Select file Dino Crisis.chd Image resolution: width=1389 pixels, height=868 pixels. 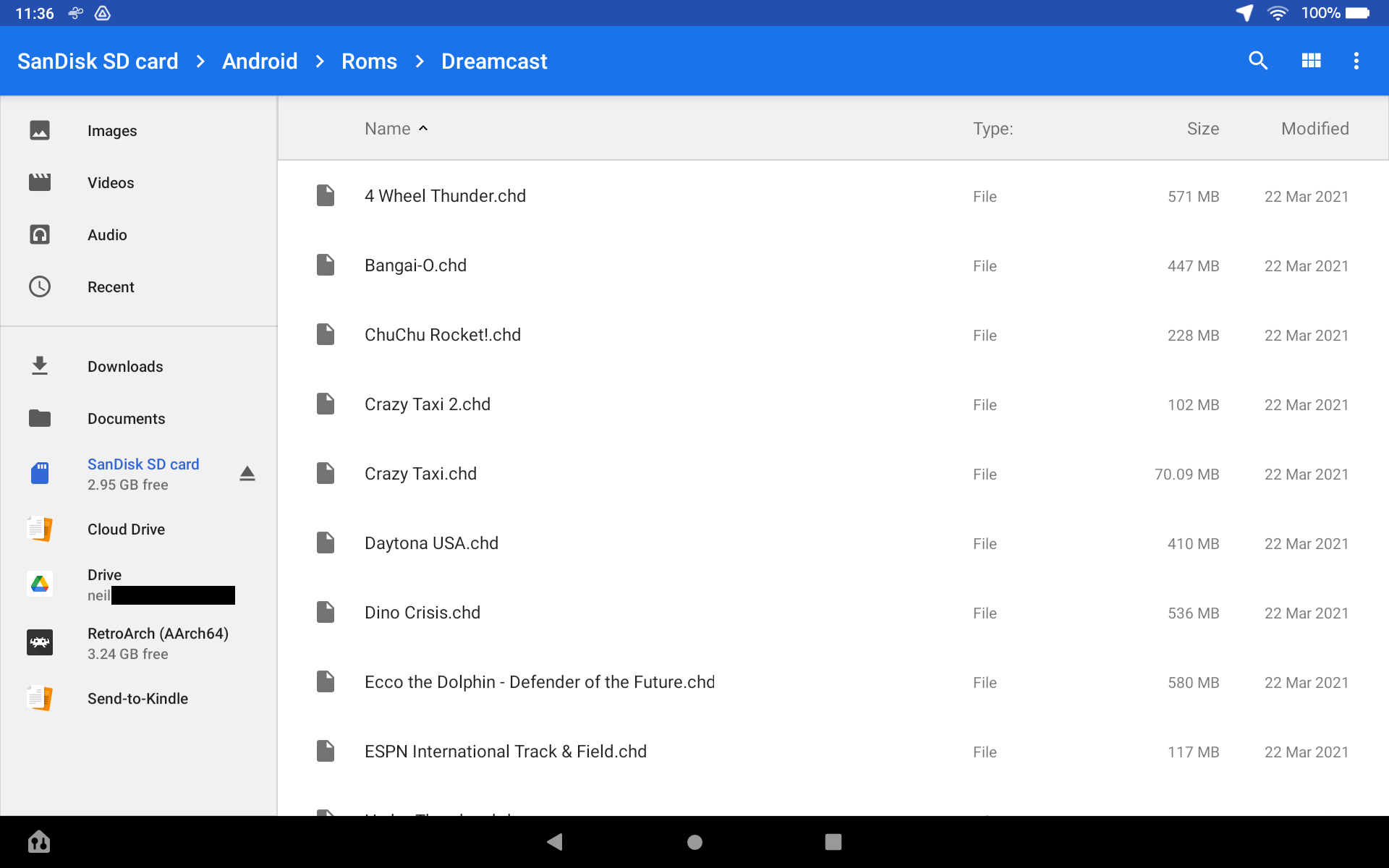[x=833, y=613]
